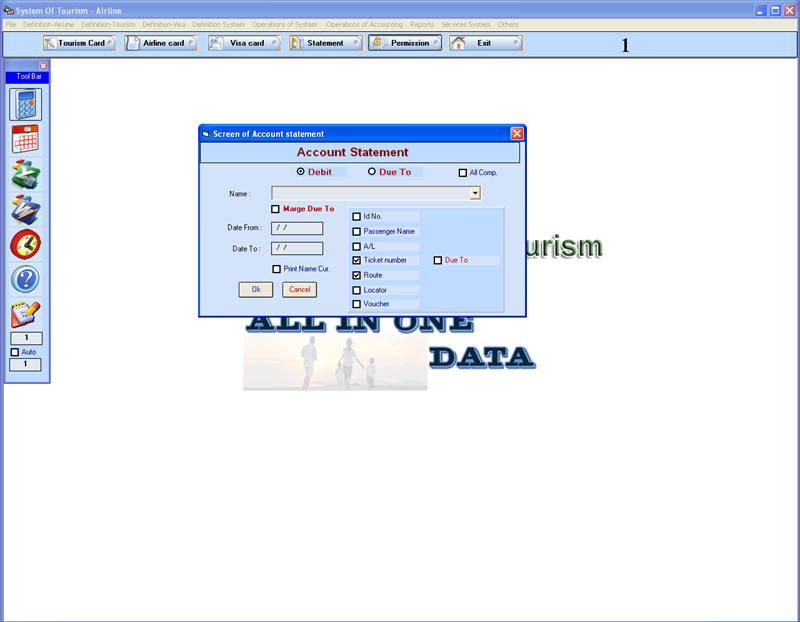Open the calendar icon in Tool Bar

[x=26, y=139]
